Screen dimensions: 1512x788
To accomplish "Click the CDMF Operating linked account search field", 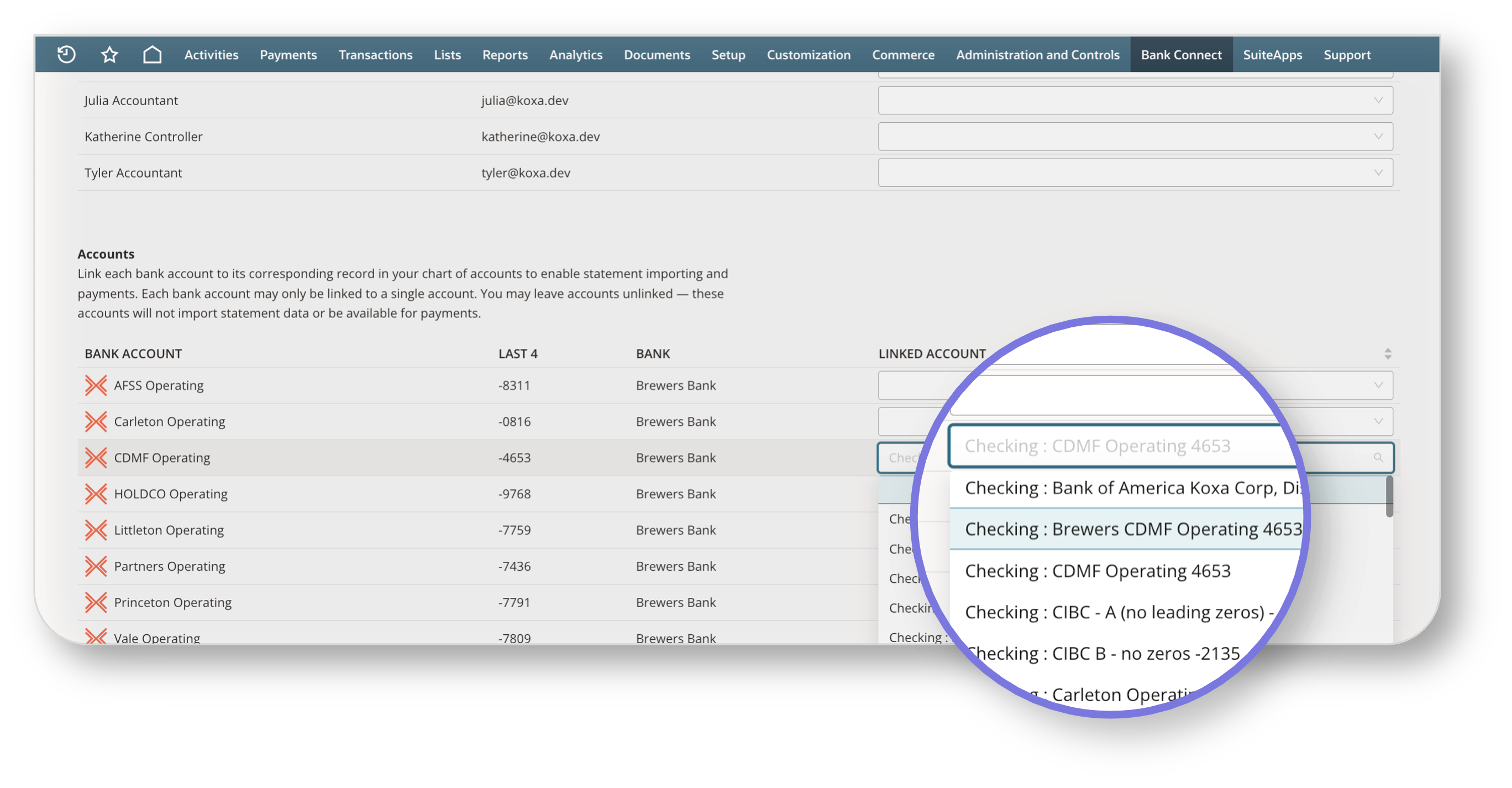I will click(1135, 457).
